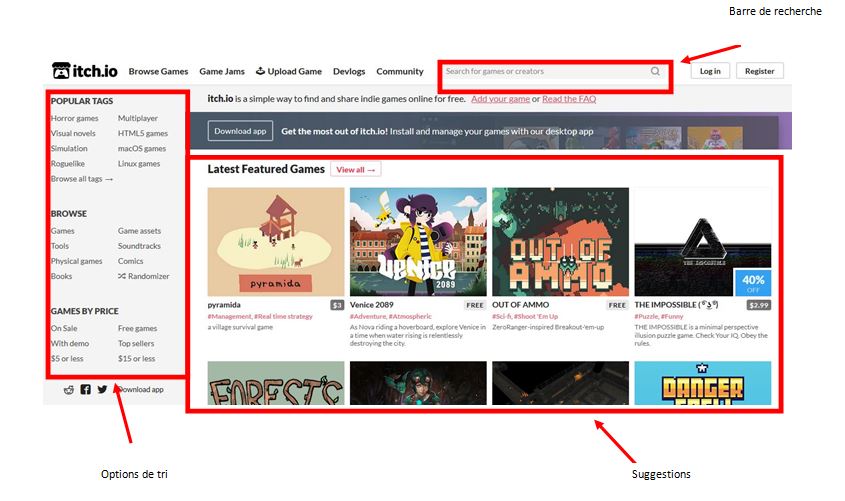Go to Upload Game
Viewport: 845px width, 501px height.
(x=288, y=71)
